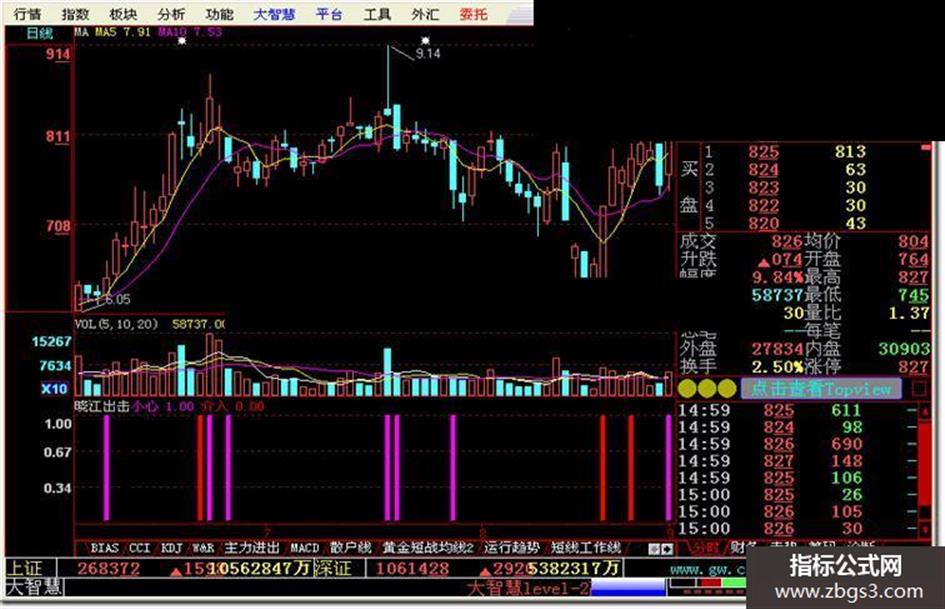Click the 深证 index label in status bar

click(333, 568)
